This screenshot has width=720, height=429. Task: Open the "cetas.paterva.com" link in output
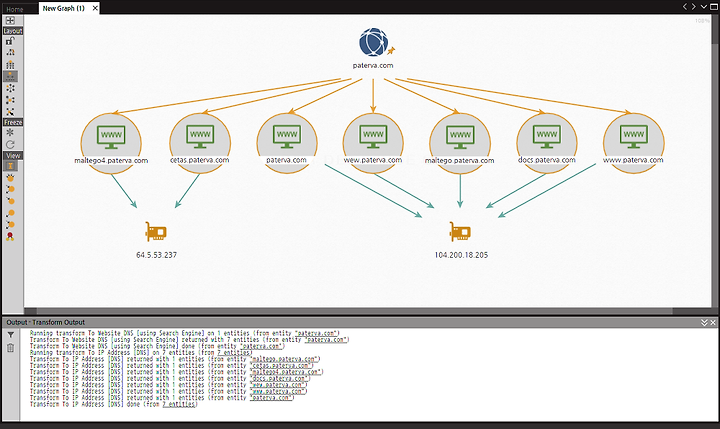(x=281, y=366)
